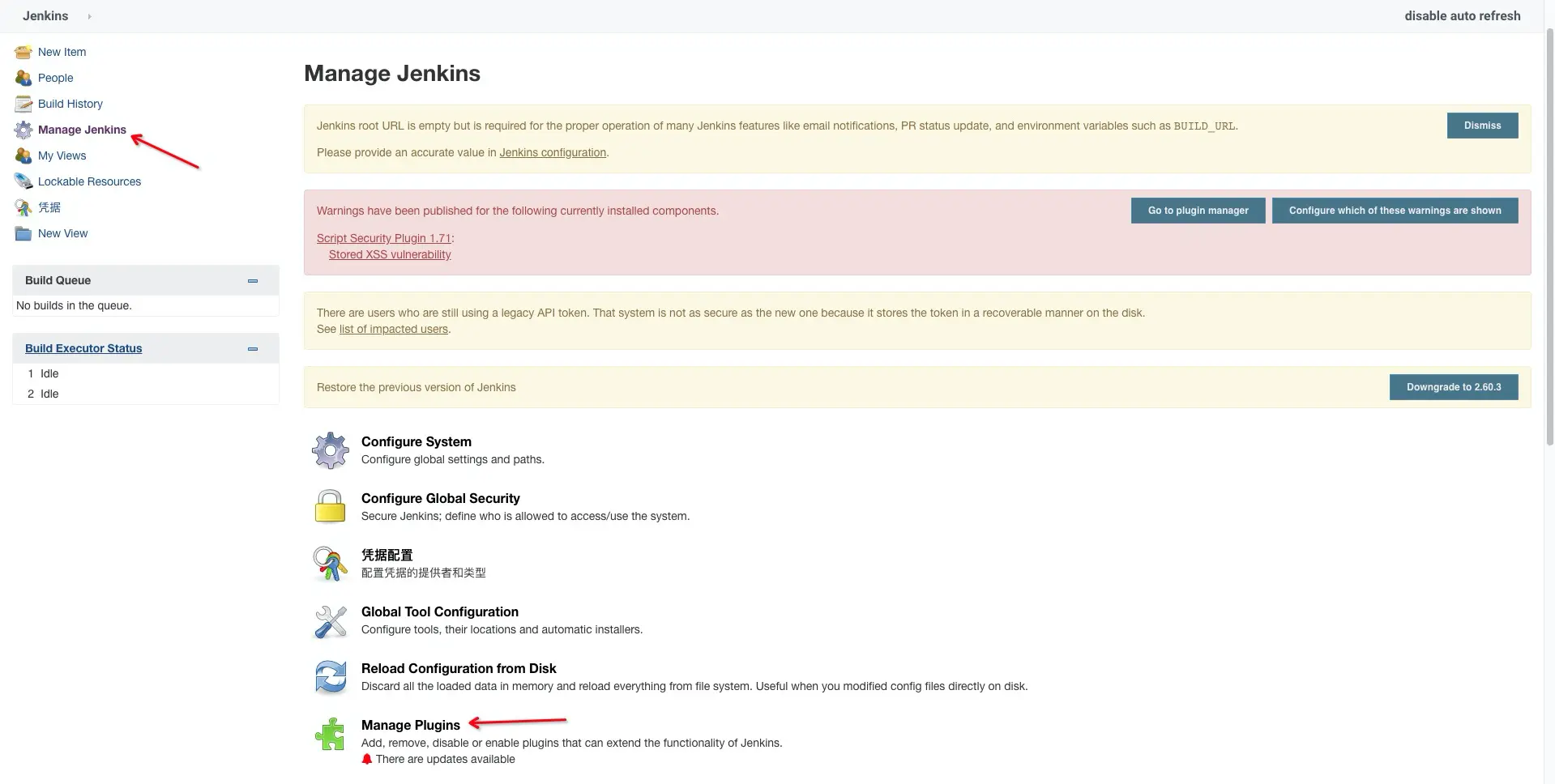Disable auto refresh in the header
The image size is (1555, 784).
[x=1463, y=16]
